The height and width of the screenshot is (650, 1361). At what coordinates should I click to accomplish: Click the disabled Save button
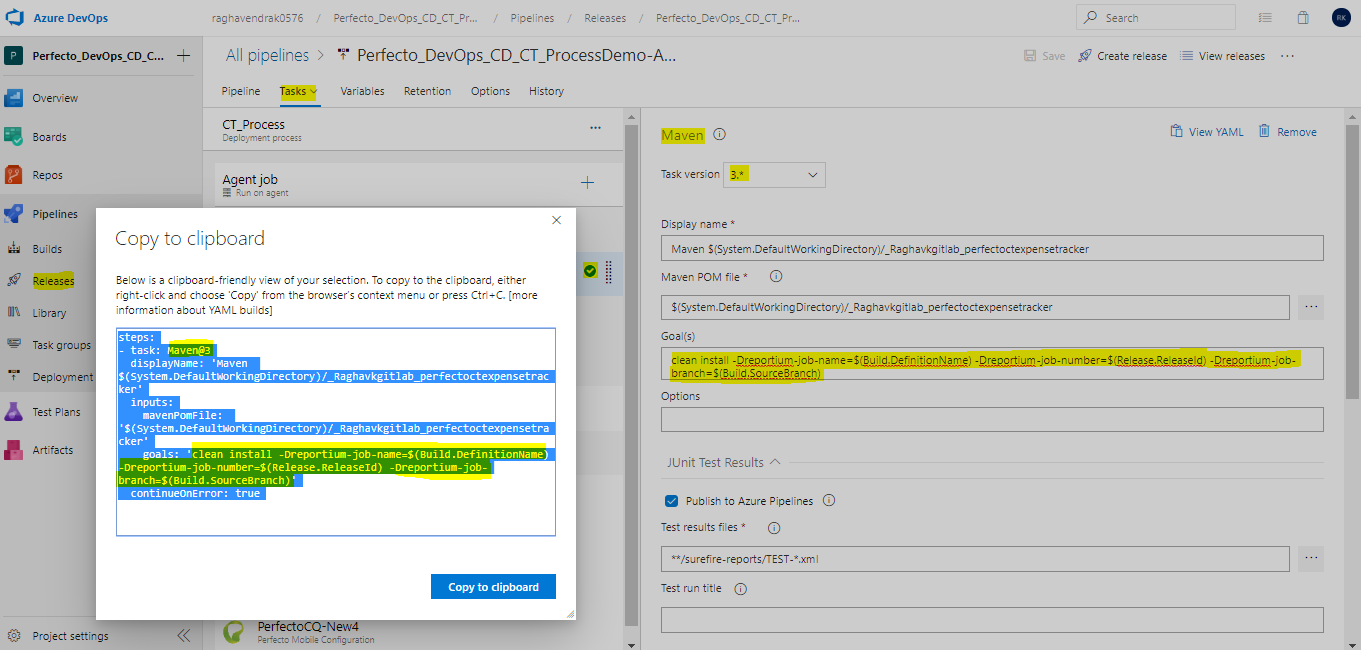click(1044, 56)
